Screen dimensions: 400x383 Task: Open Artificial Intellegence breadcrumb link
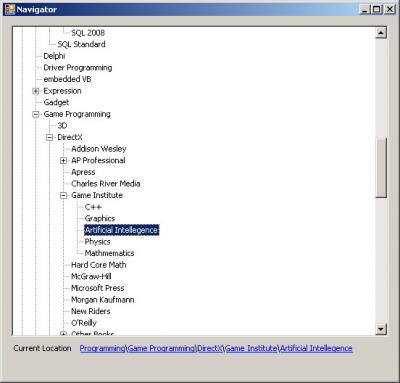316,348
